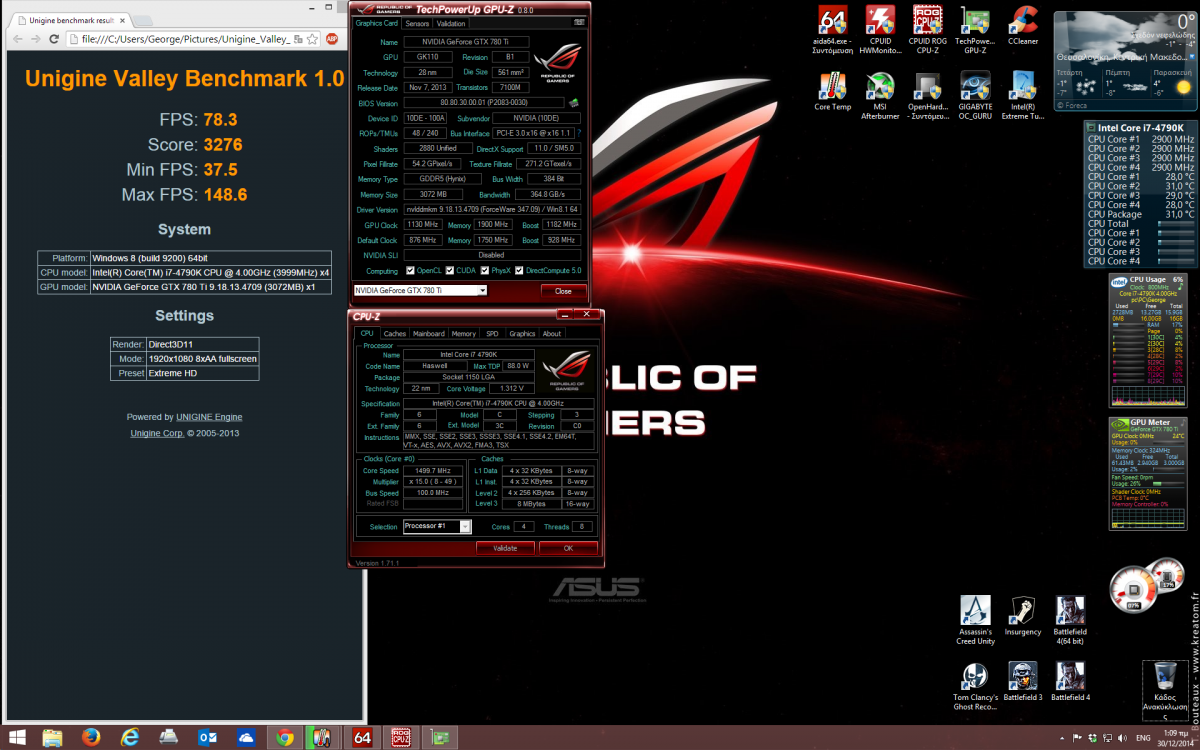
Task: Click the OK button in CPU-Z
Action: pyautogui.click(x=568, y=548)
